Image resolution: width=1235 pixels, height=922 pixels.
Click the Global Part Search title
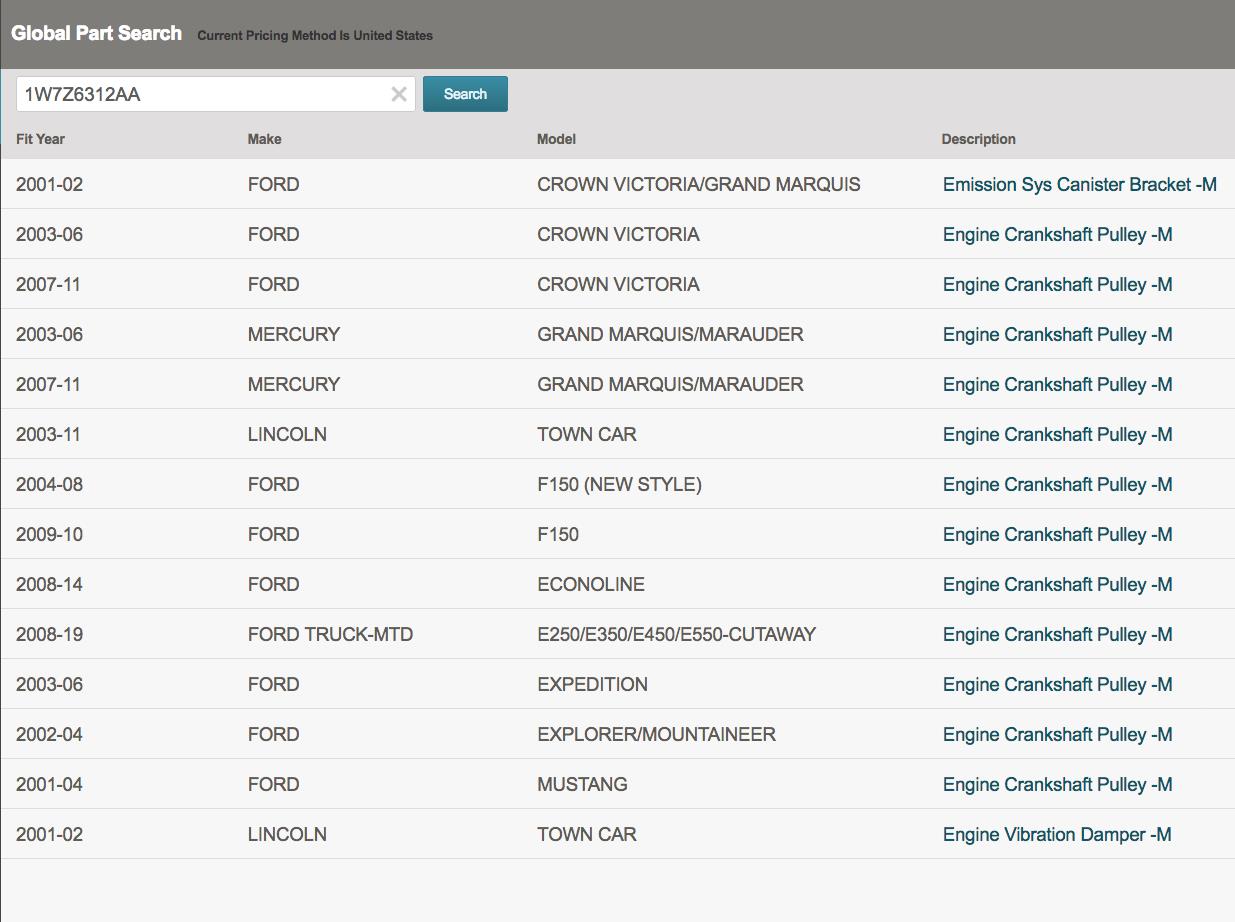point(97,33)
